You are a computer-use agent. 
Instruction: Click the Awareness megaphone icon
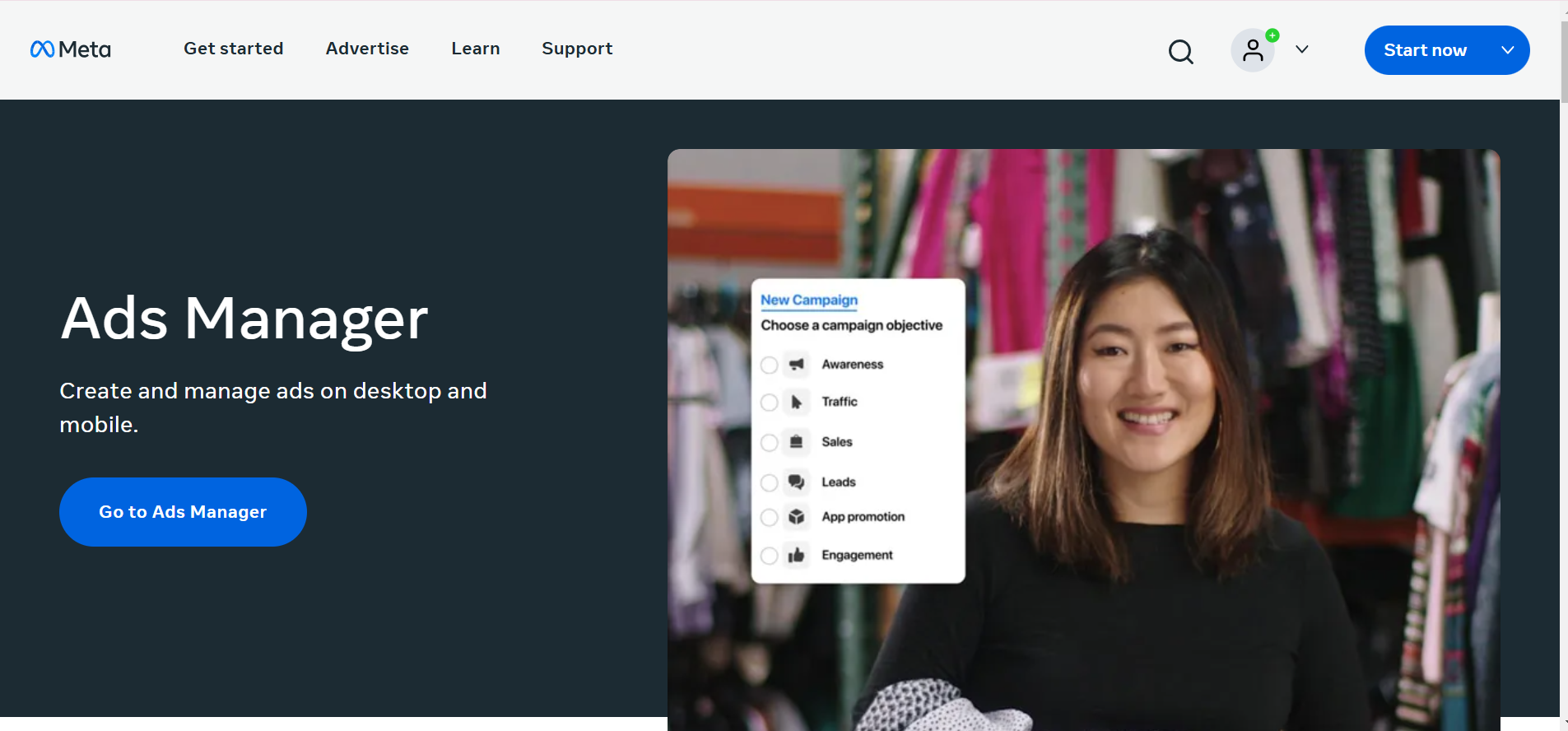796,364
